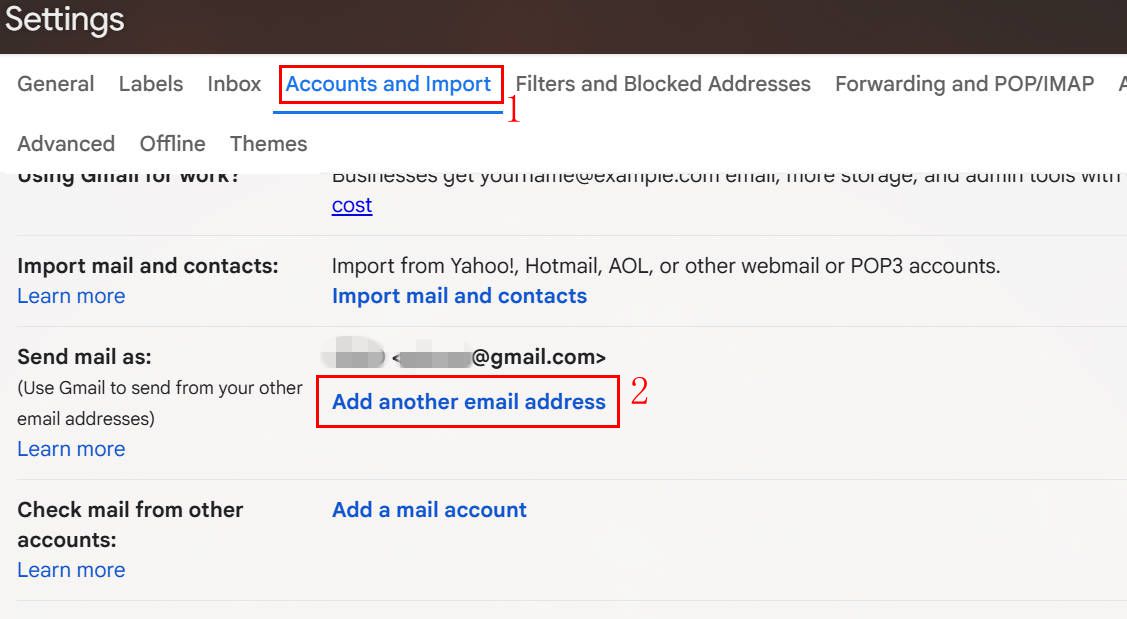Click the 'Import mail and contacts' link

coord(459,296)
